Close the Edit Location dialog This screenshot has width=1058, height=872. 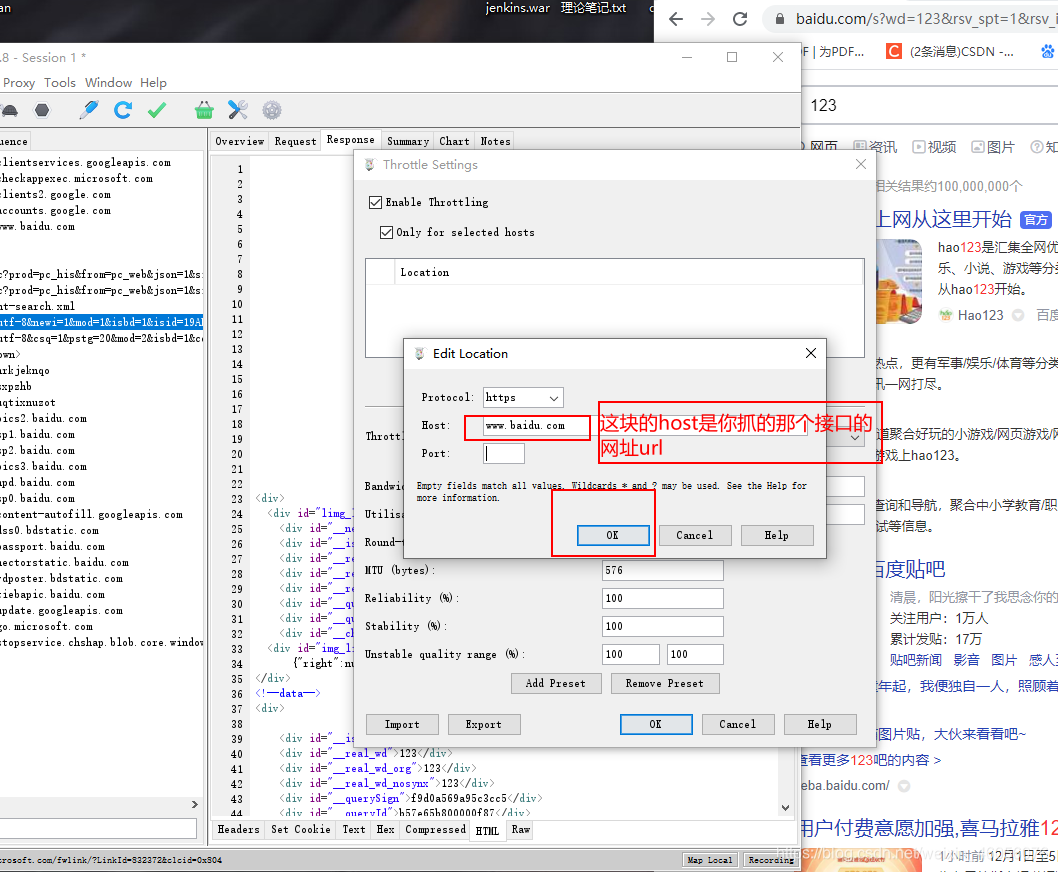[811, 353]
